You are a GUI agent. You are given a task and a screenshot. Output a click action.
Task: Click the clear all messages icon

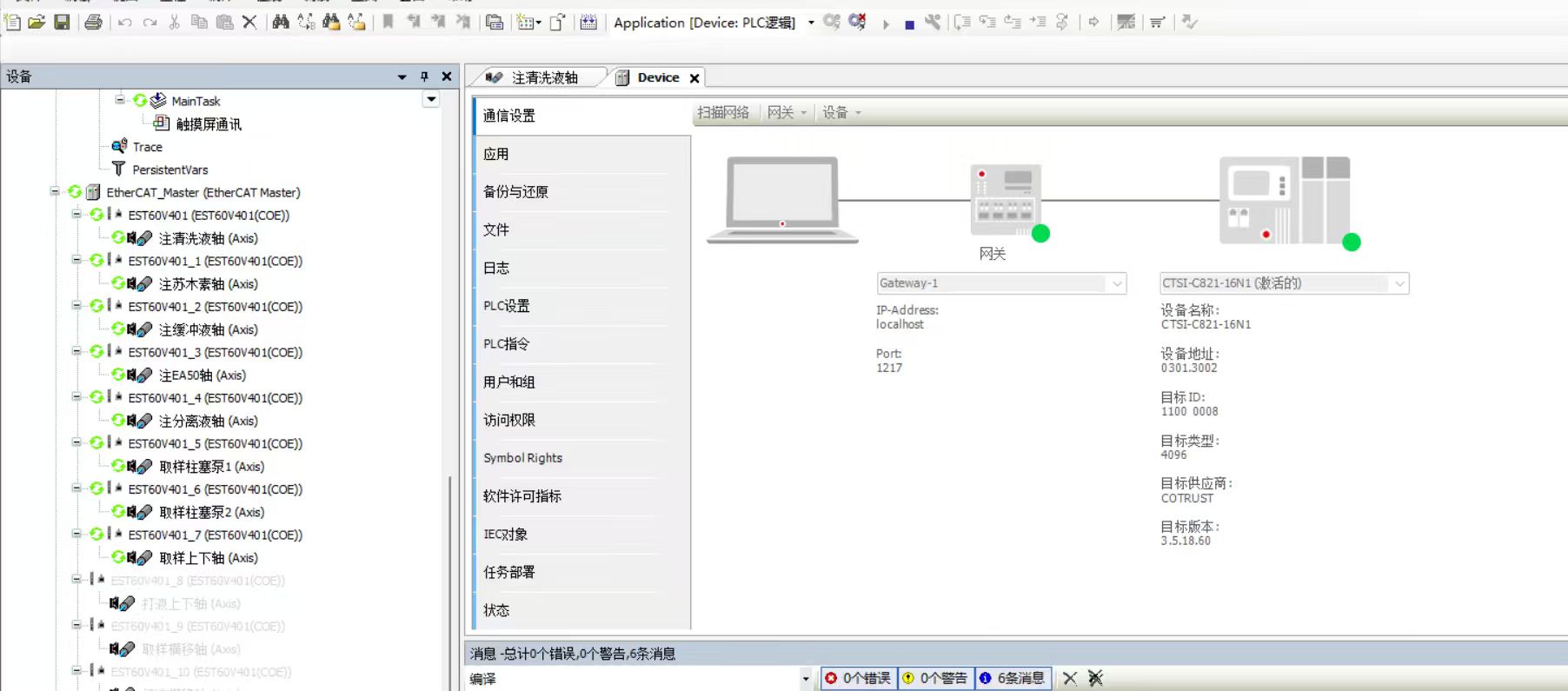click(x=1095, y=678)
